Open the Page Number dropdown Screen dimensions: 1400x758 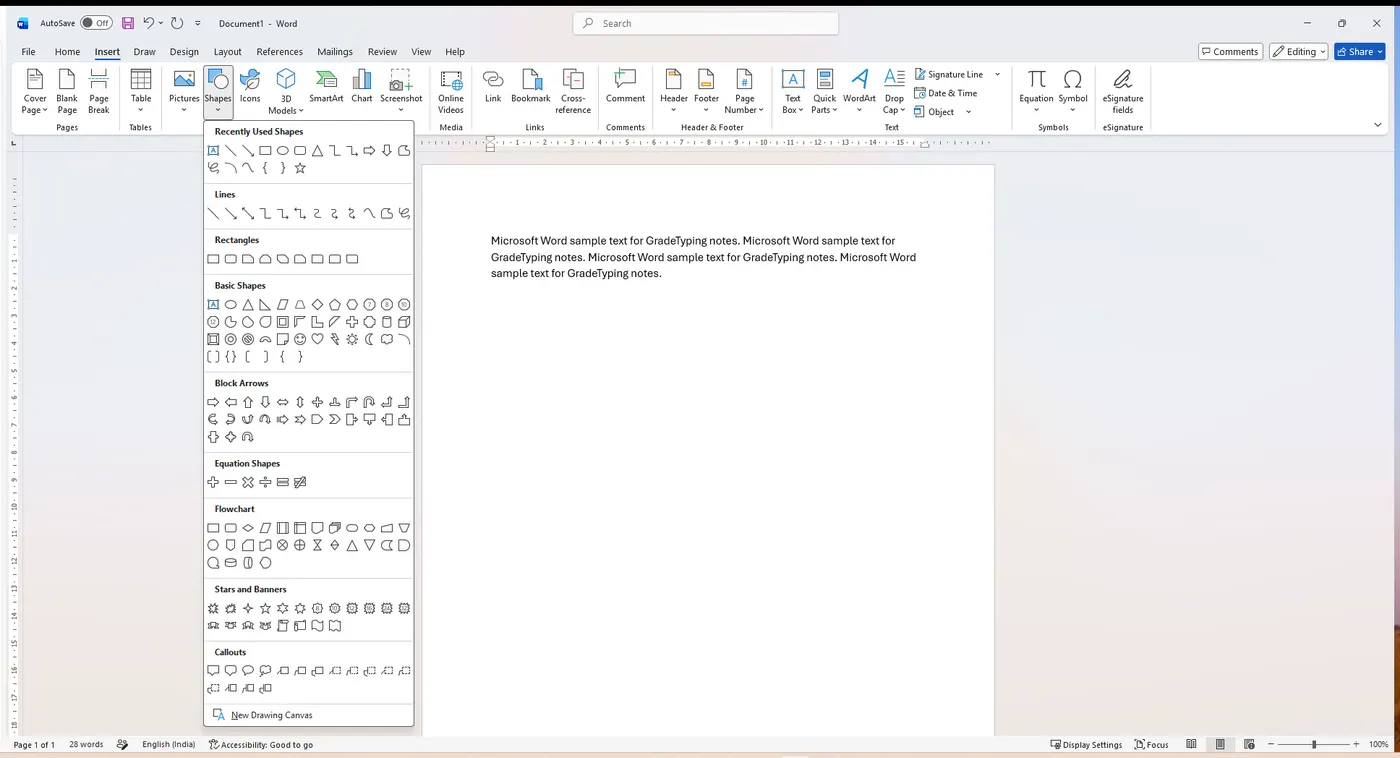(744, 92)
